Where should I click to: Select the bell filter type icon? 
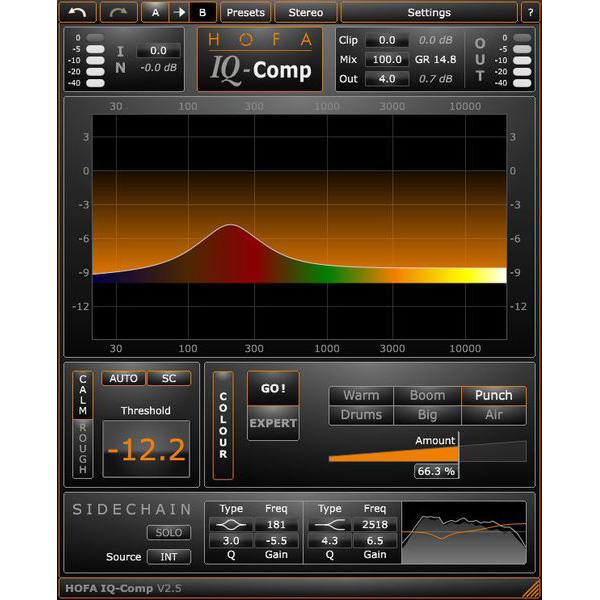click(x=231, y=525)
